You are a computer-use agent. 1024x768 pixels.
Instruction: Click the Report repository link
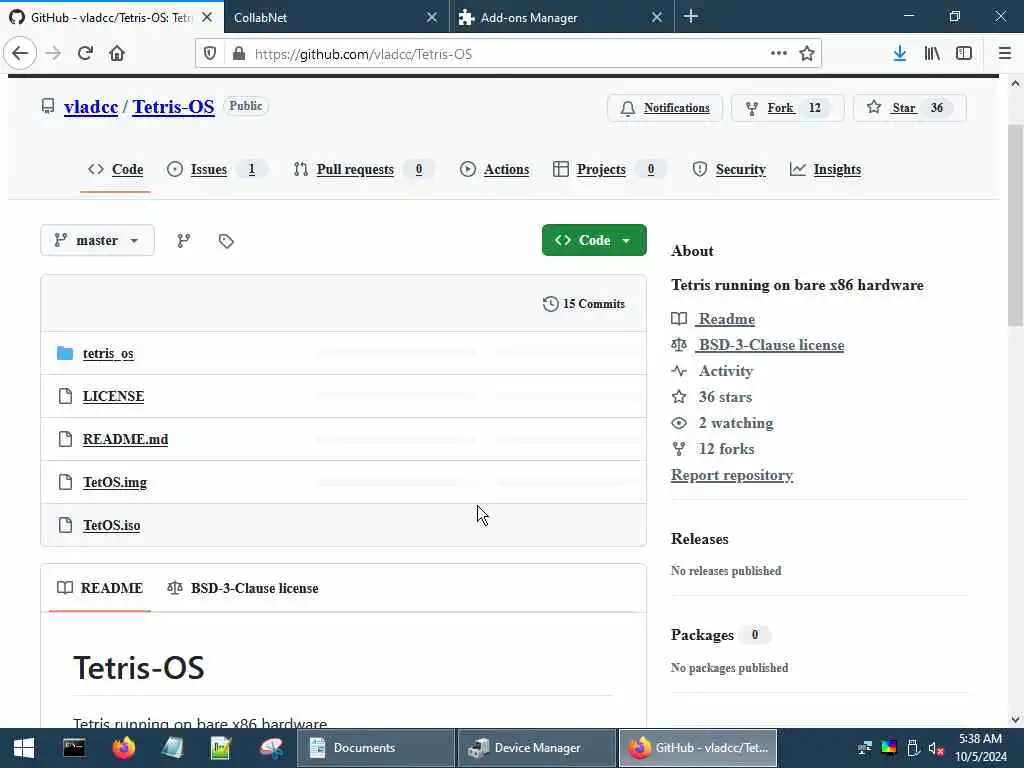point(732,475)
